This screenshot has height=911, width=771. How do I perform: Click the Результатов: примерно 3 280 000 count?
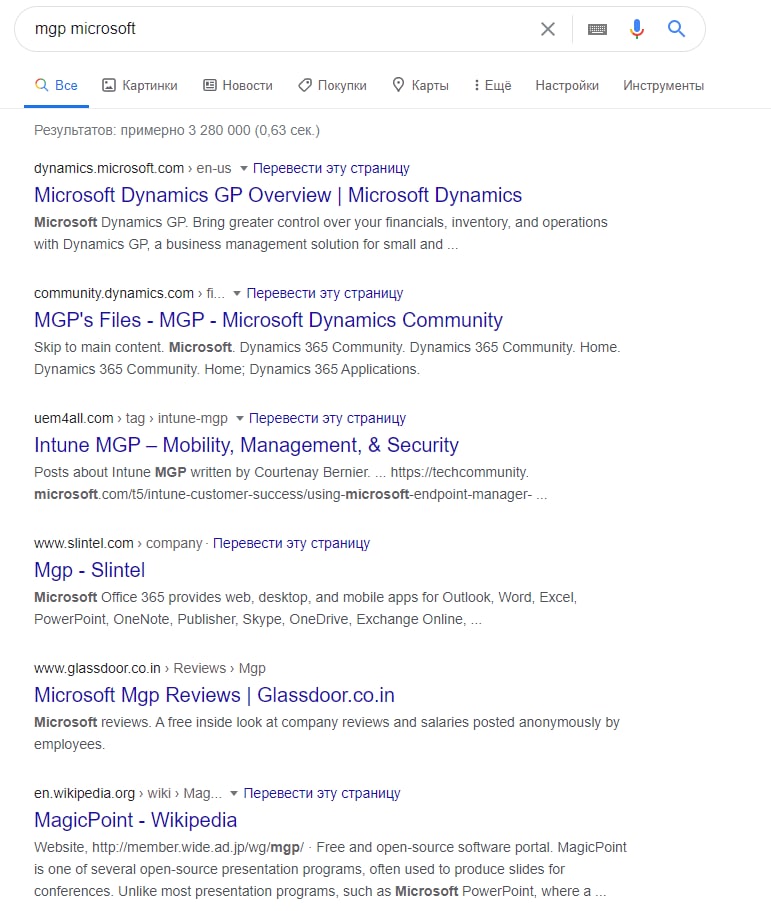177,130
